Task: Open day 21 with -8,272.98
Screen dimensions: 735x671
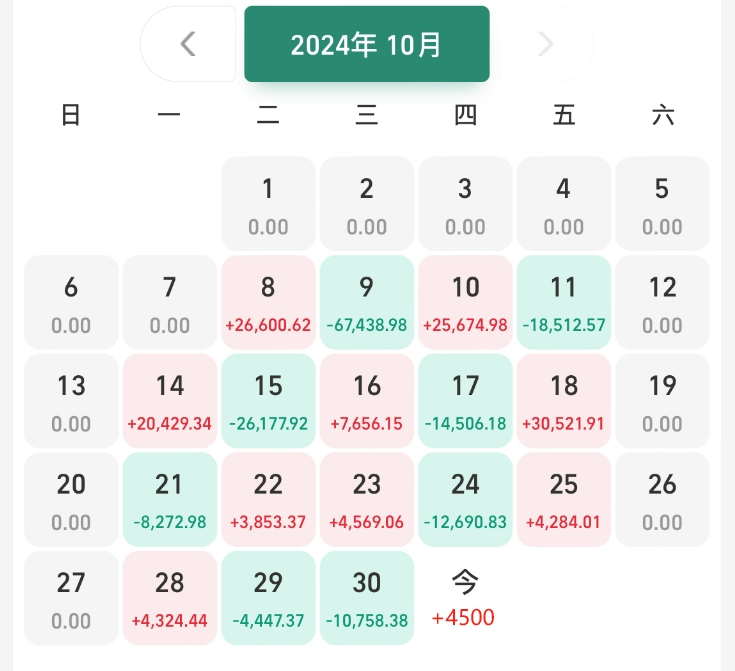Action: pyautogui.click(x=170, y=499)
